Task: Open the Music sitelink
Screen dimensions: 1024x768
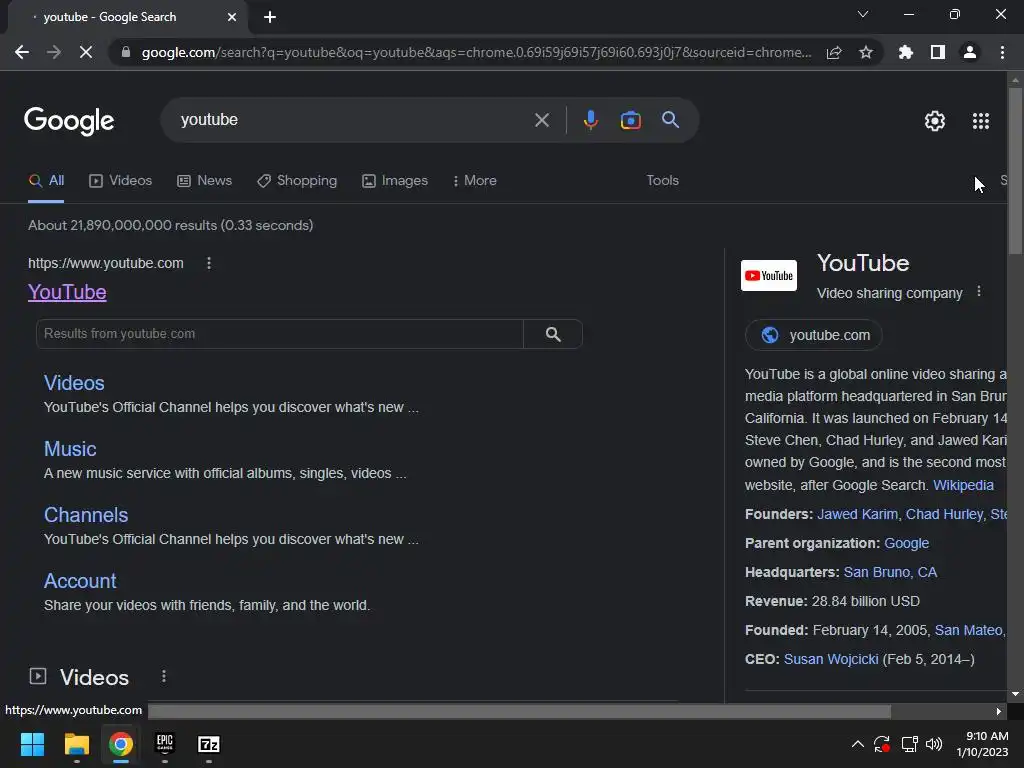Action: (70, 449)
